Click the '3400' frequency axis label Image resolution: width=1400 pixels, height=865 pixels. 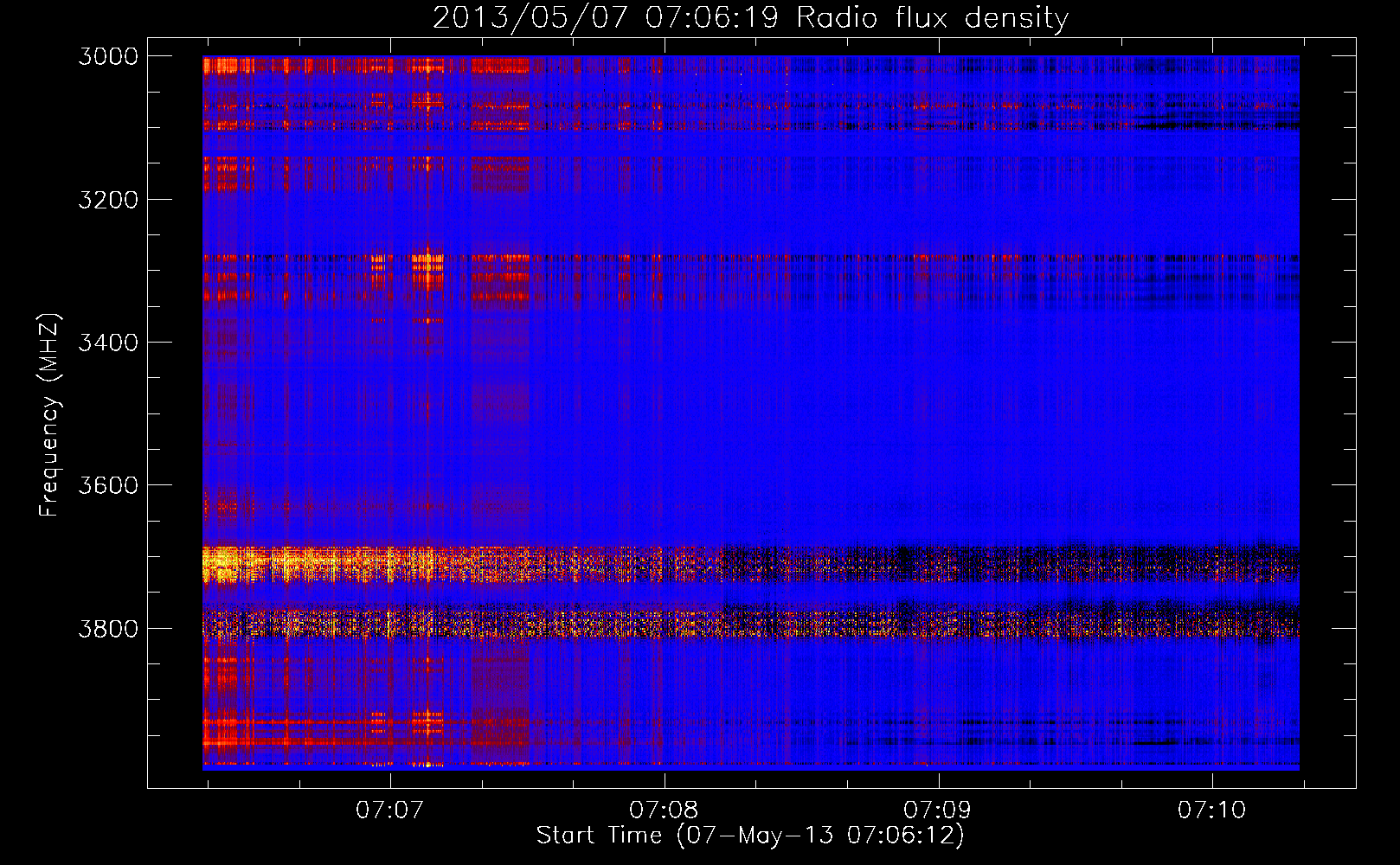[x=108, y=343]
